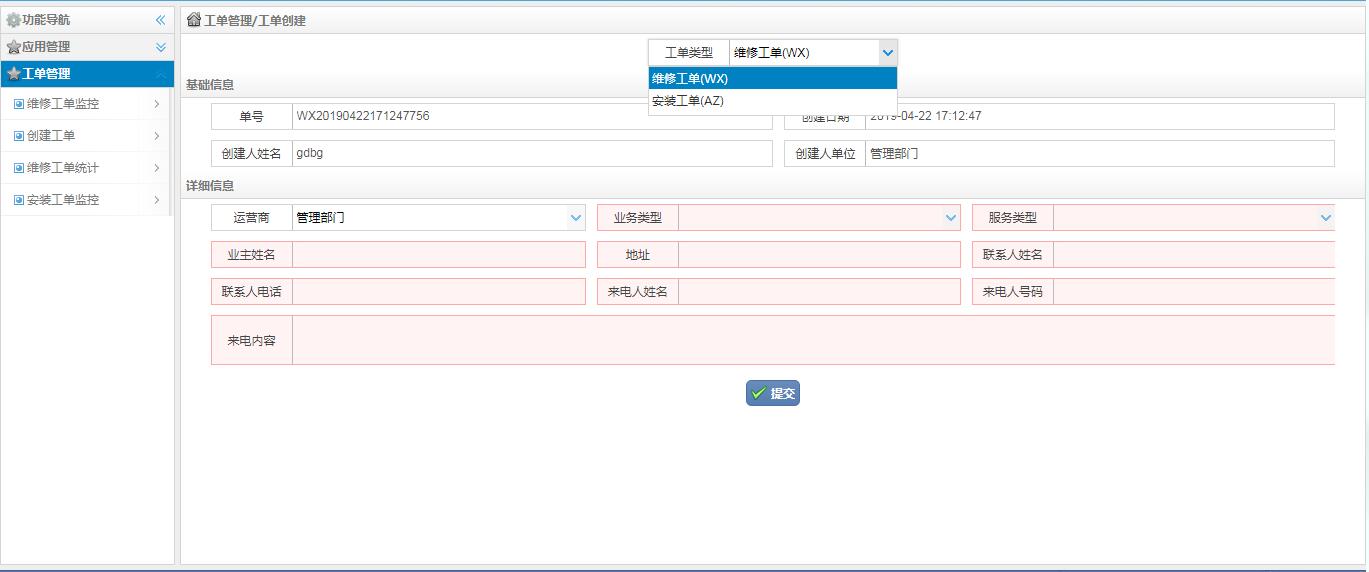Toggle the 工单类型 dropdown arrow
1369x572 pixels.
(887, 53)
